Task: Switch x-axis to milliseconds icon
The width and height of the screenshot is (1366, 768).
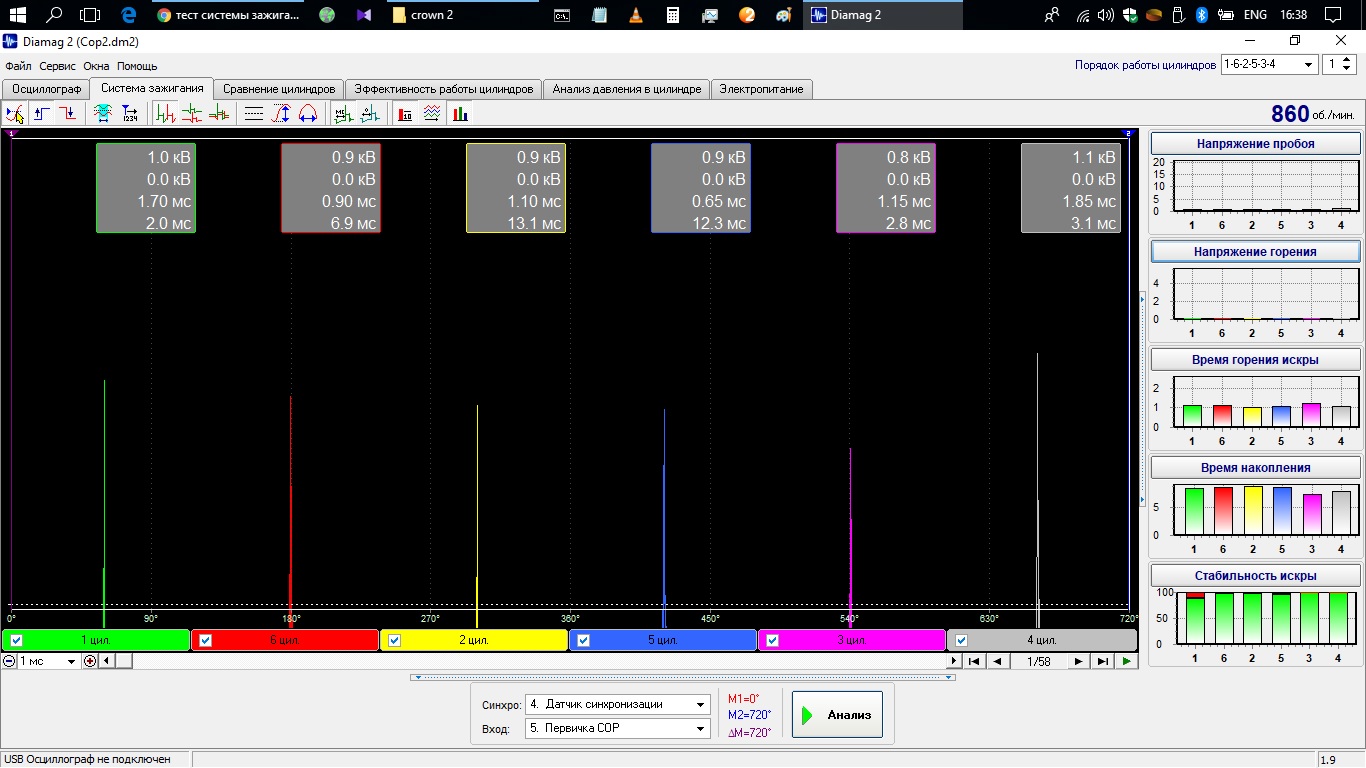Action: tap(343, 114)
